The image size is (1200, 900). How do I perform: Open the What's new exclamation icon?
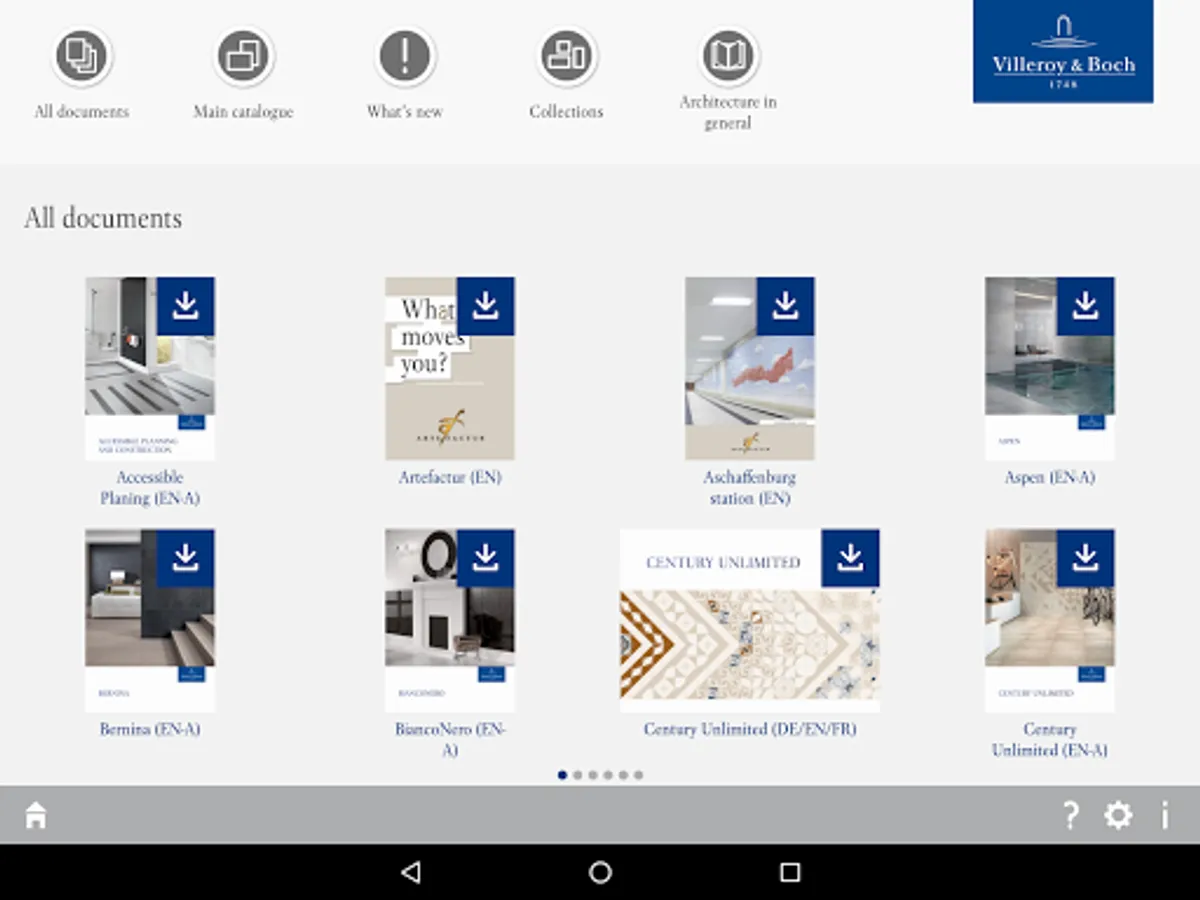pos(405,56)
